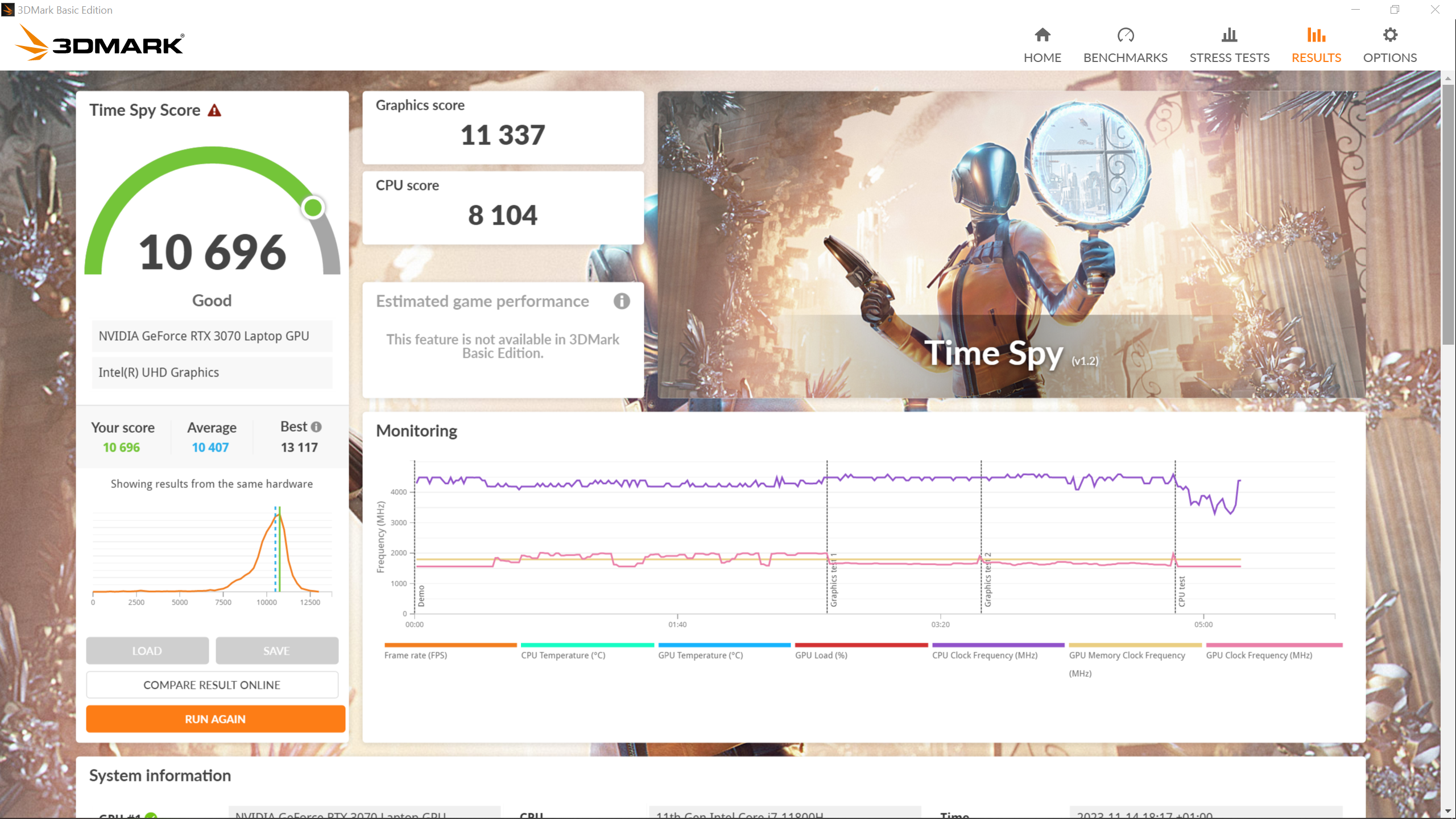This screenshot has height=819, width=1456.
Task: Click the red warning triangle beside Time Spy Score
Action: pos(214,110)
